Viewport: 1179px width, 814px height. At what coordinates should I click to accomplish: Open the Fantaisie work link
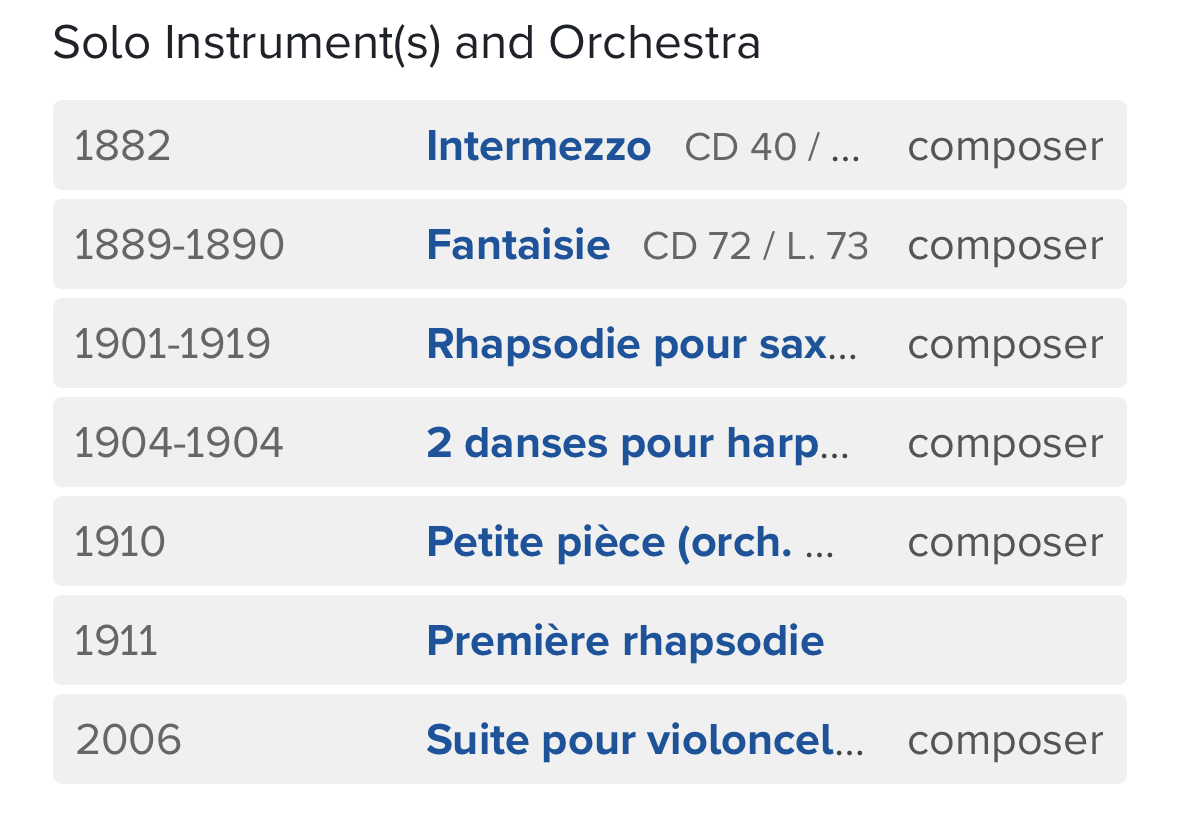[518, 245]
